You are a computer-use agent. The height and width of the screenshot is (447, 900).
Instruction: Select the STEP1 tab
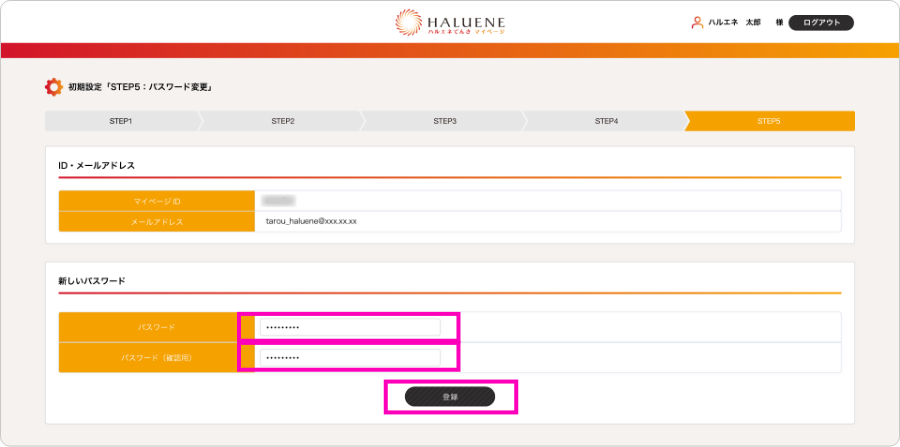(x=121, y=121)
